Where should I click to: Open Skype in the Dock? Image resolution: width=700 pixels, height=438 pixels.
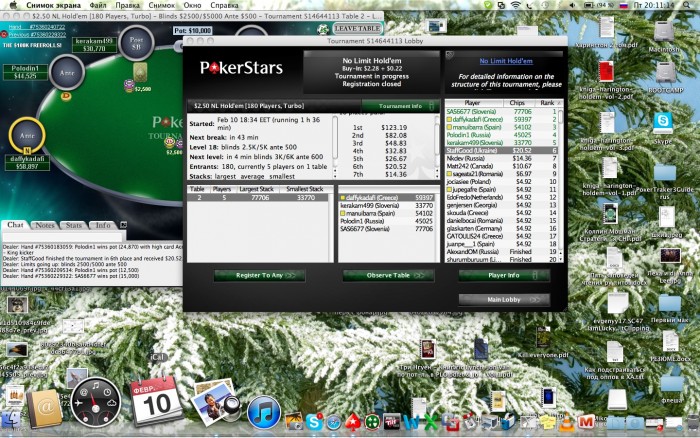point(314,422)
